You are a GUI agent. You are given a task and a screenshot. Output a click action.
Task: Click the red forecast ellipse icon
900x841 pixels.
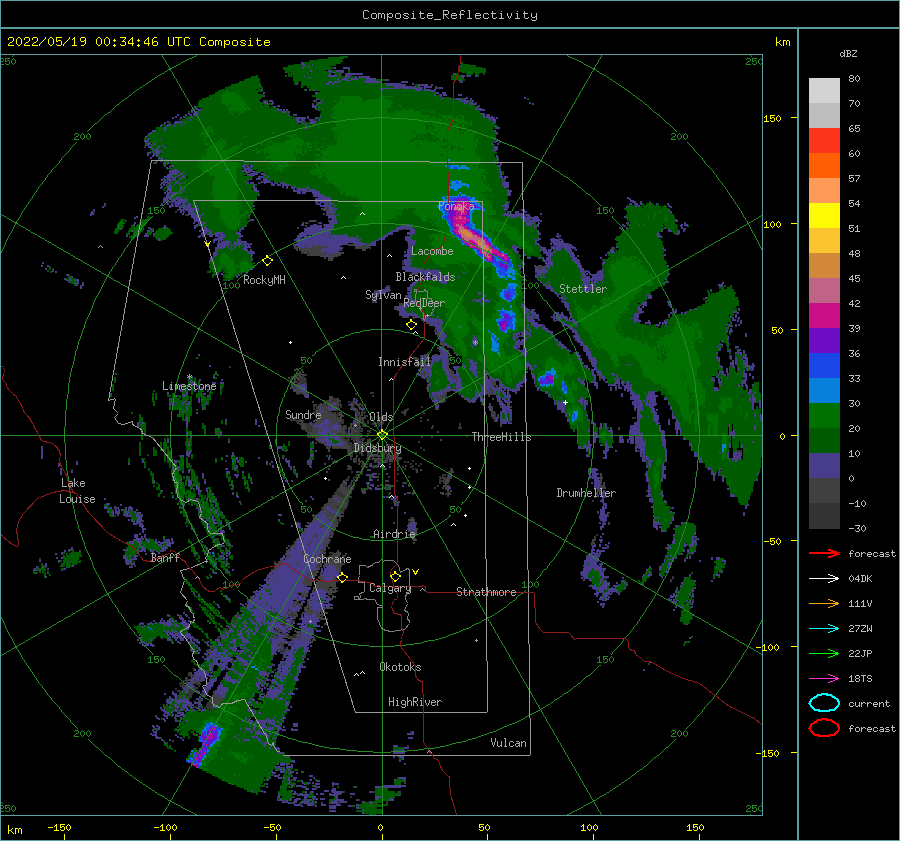[x=824, y=728]
